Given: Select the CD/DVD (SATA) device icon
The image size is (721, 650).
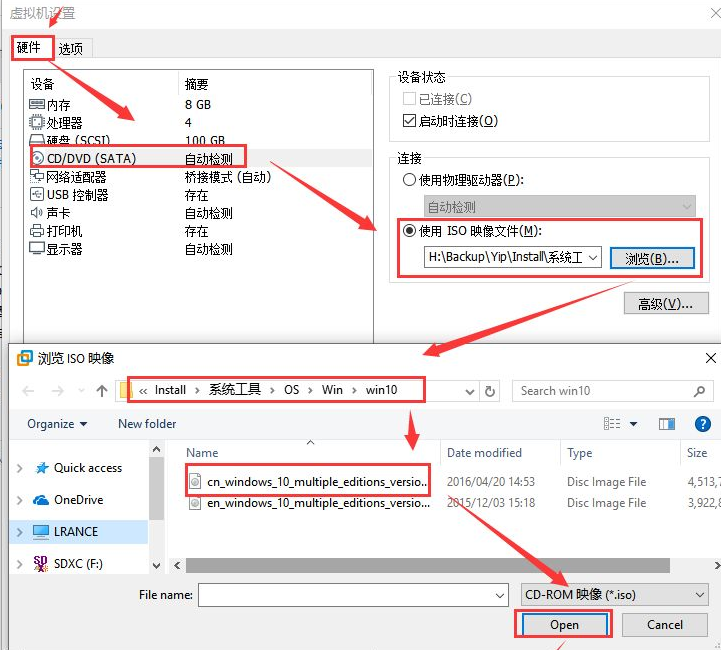Looking at the screenshot, I should click(38, 158).
